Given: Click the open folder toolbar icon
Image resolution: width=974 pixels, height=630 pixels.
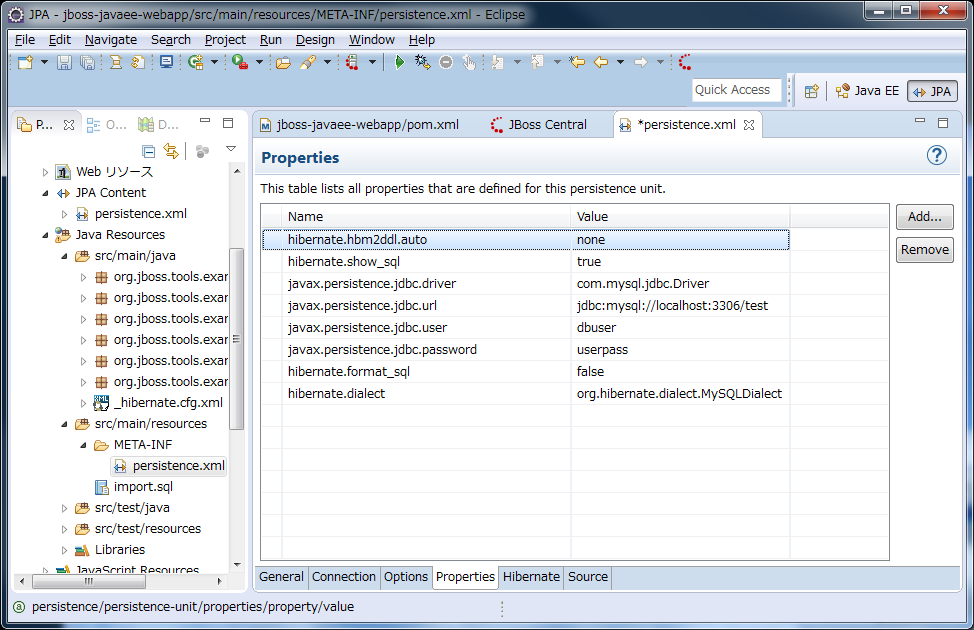Looking at the screenshot, I should [283, 62].
